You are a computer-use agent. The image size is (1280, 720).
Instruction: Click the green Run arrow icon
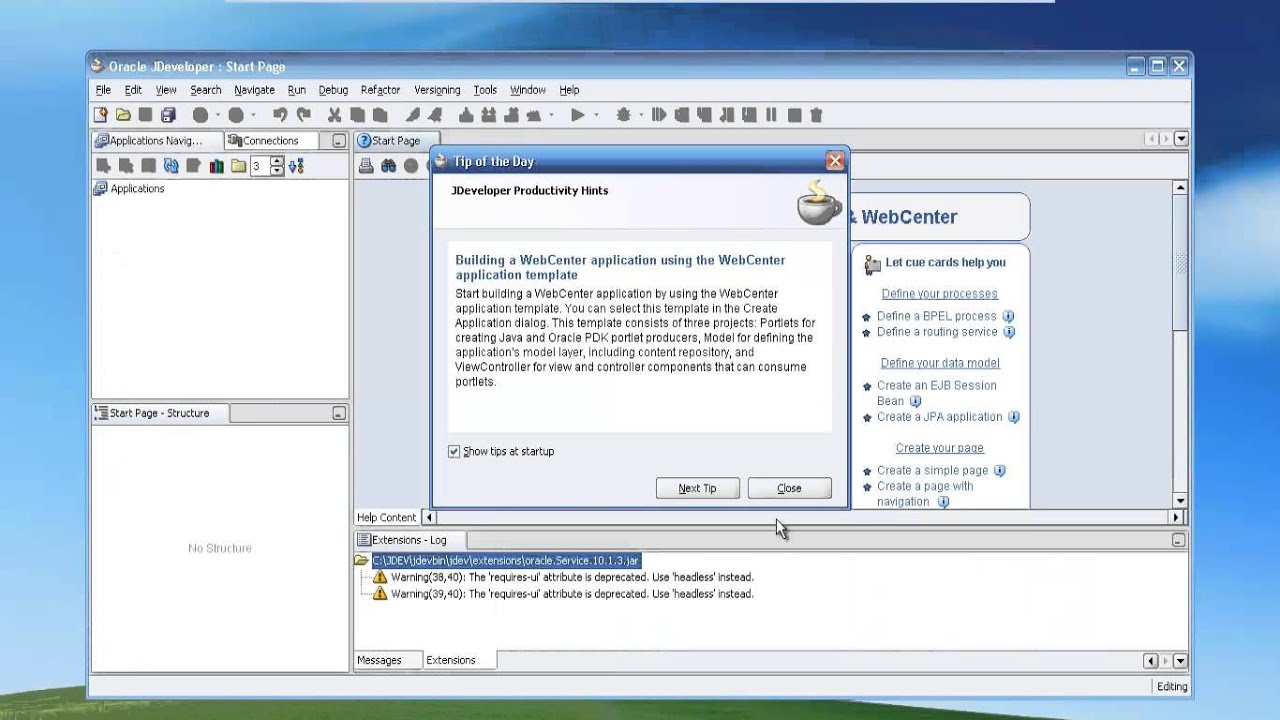tap(577, 115)
